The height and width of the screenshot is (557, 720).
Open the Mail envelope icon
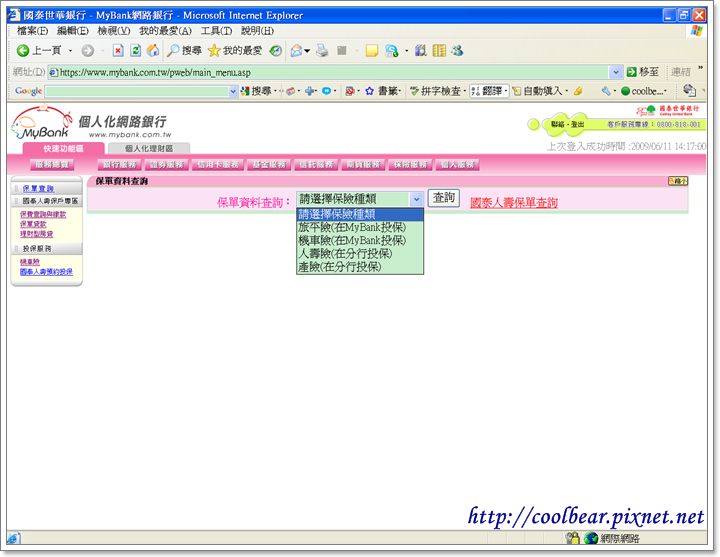pos(297,51)
